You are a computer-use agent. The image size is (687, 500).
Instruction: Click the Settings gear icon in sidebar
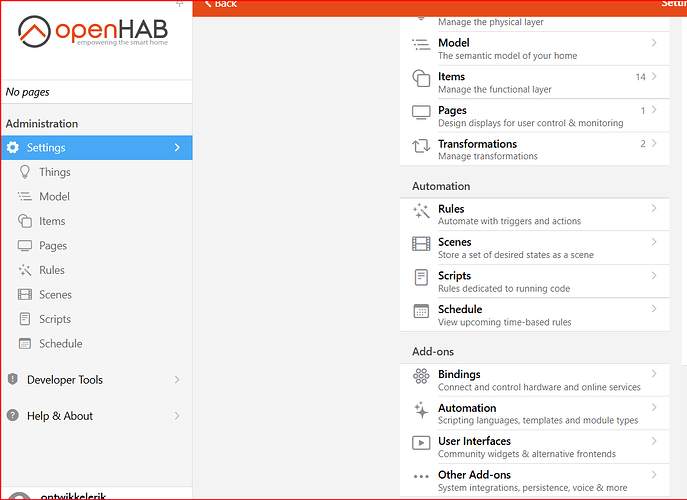tap(13, 147)
